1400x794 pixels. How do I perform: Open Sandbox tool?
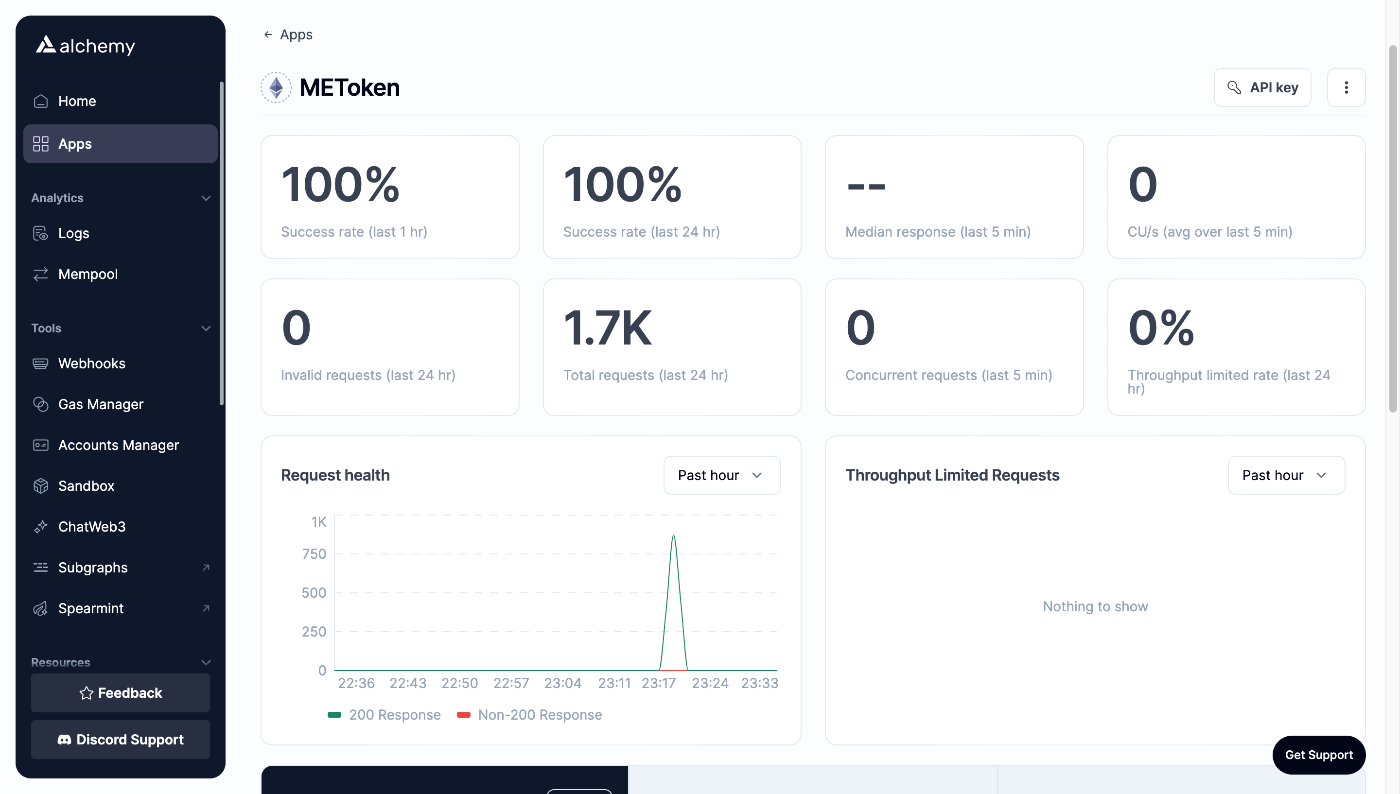coord(120,486)
